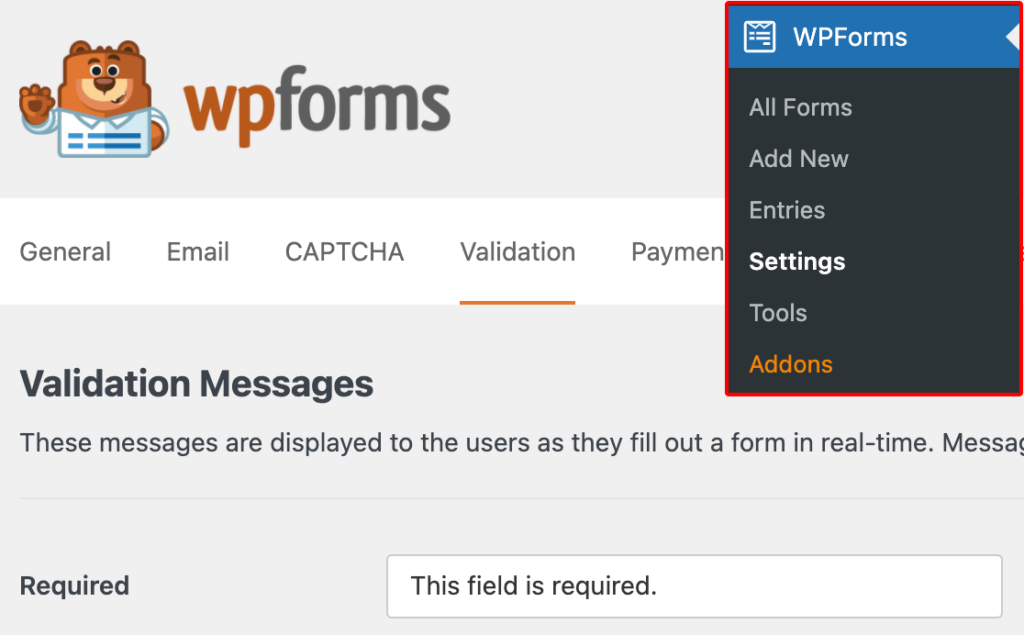
Task: Switch to the partially hidden Payments tab
Action: 678,252
